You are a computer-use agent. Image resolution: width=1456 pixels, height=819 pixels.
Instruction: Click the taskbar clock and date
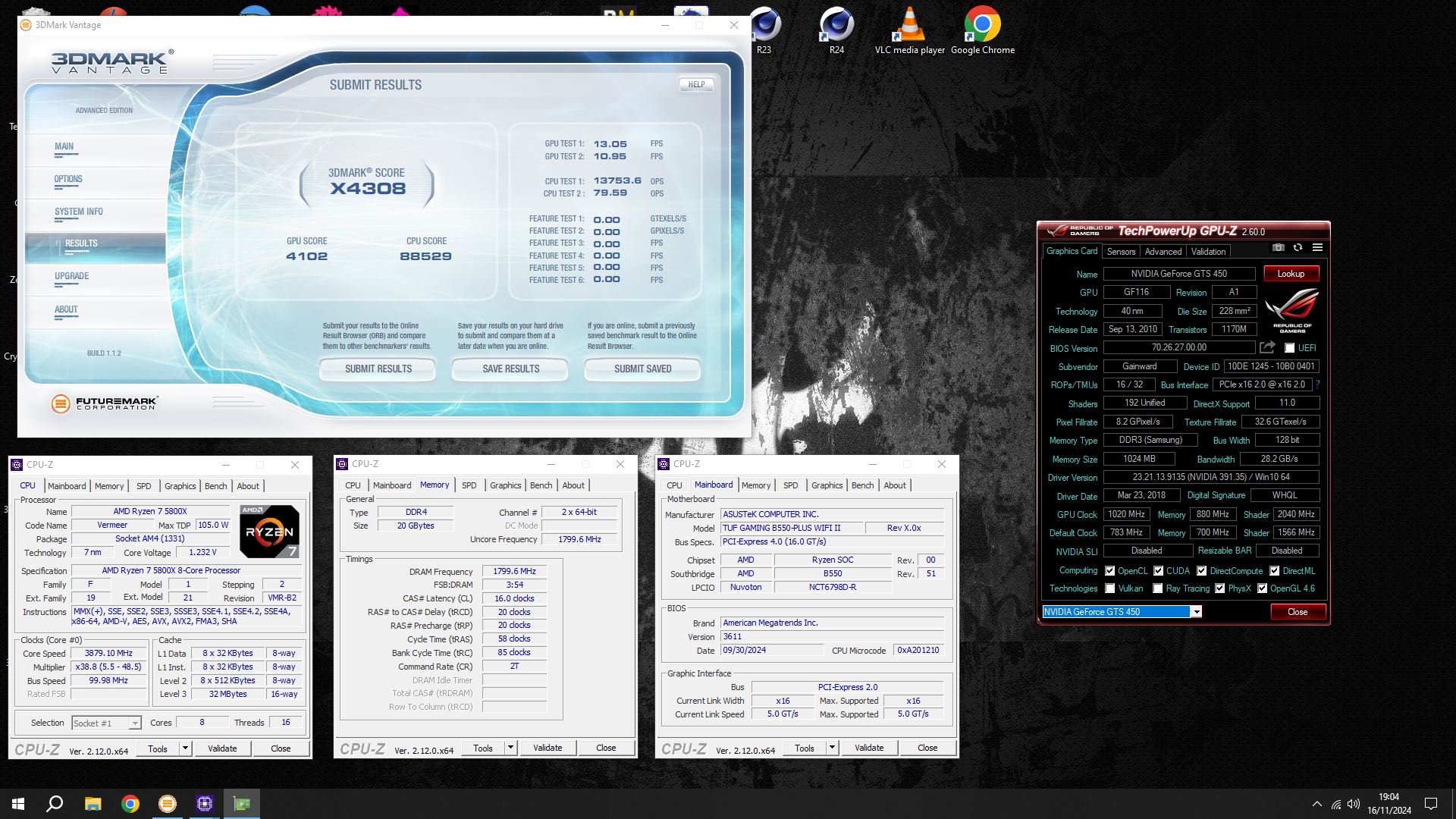coord(1389,804)
